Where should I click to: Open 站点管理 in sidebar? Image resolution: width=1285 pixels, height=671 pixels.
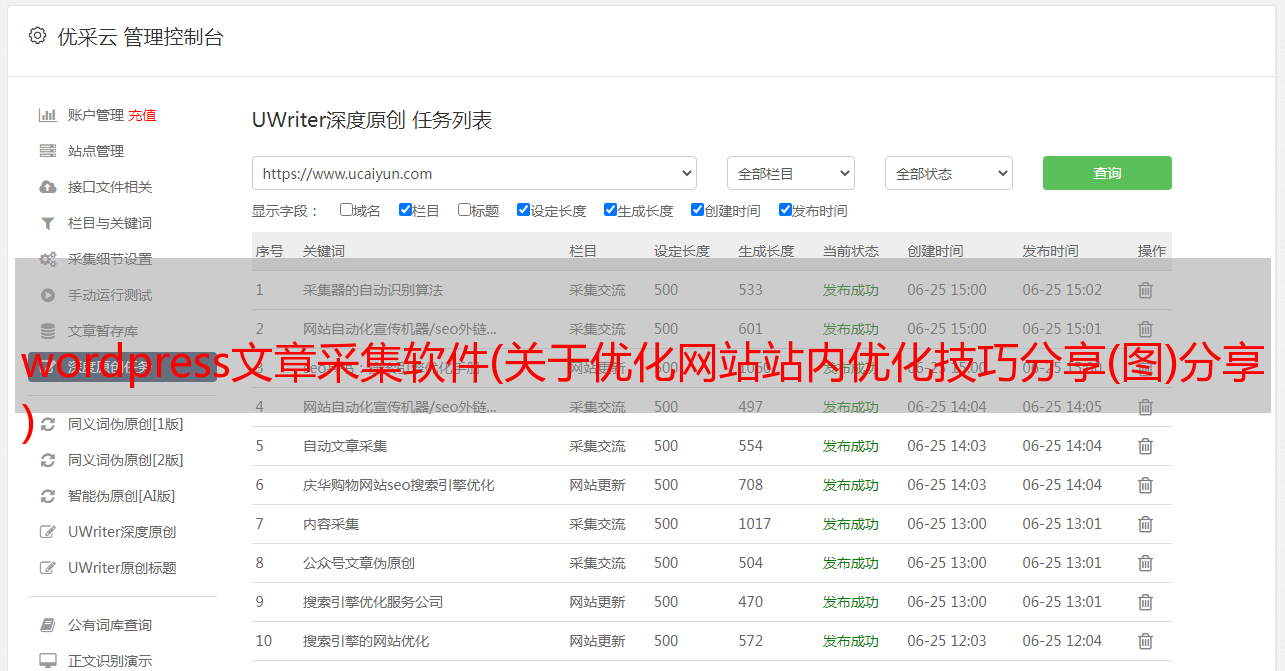(x=96, y=151)
